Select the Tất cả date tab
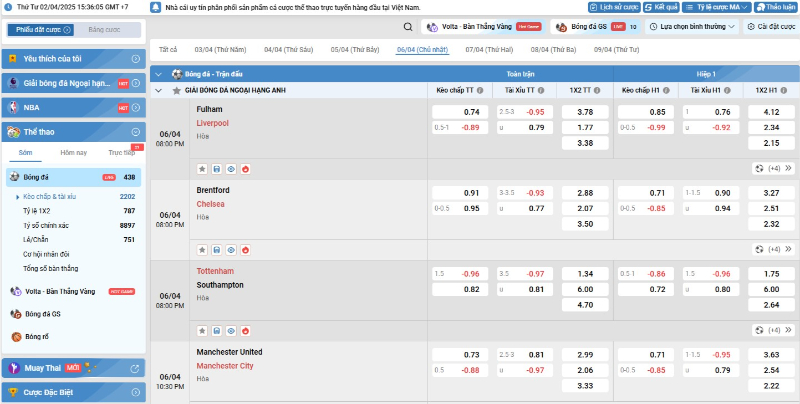The height and width of the screenshot is (404, 800). coord(168,49)
